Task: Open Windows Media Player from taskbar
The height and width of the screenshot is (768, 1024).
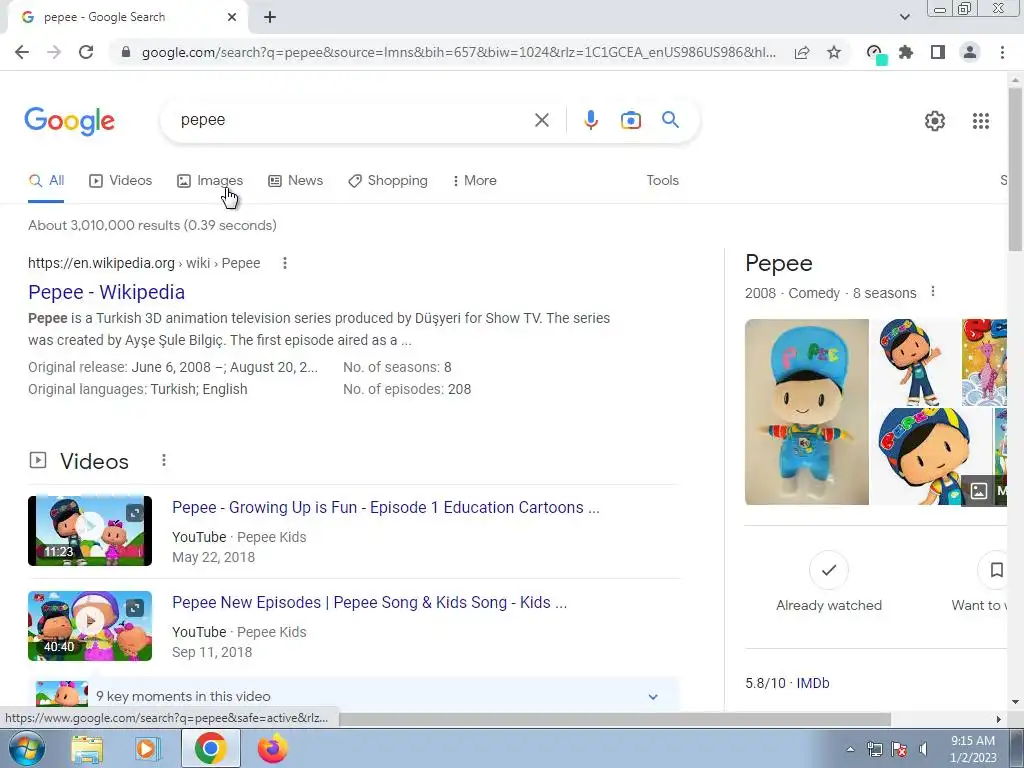Action: coord(148,748)
